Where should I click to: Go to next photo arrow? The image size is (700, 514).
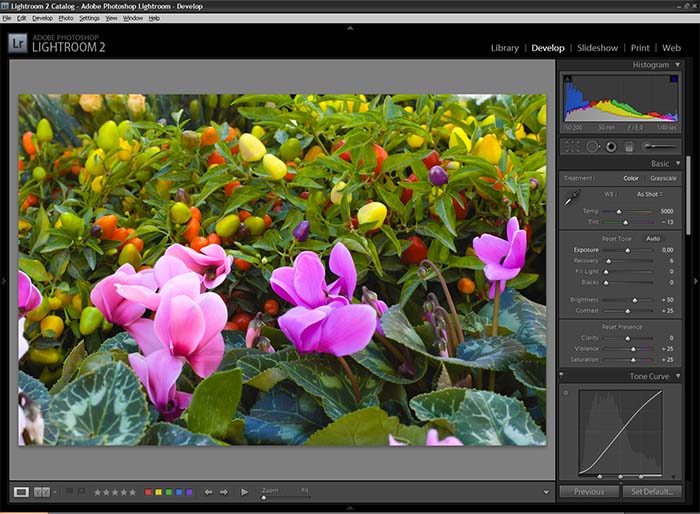pyautogui.click(x=224, y=492)
